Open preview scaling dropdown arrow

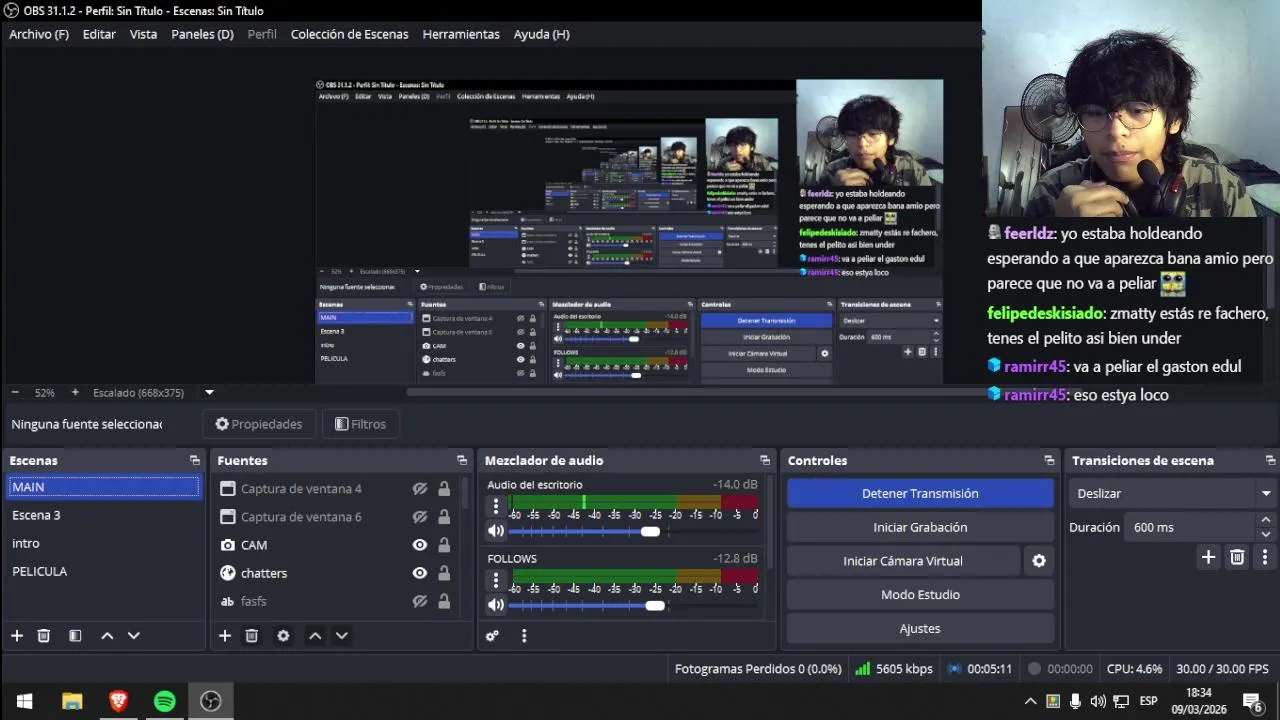pyautogui.click(x=209, y=393)
